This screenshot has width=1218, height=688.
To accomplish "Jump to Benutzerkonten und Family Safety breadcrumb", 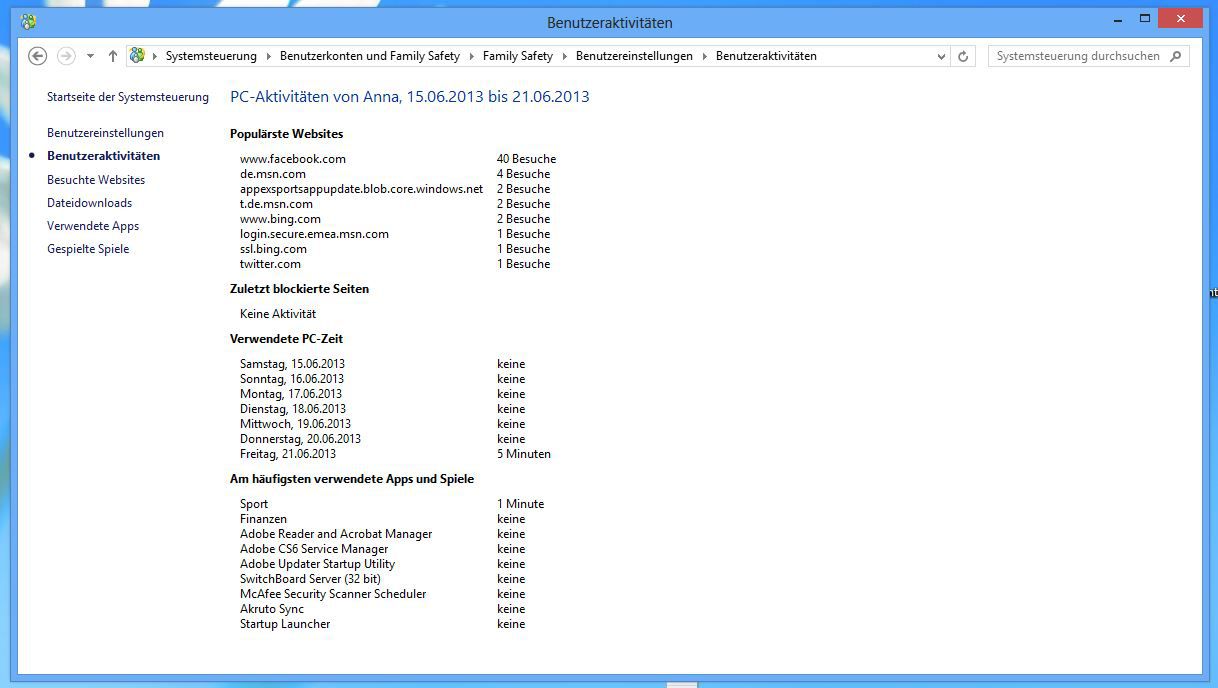I will (369, 56).
